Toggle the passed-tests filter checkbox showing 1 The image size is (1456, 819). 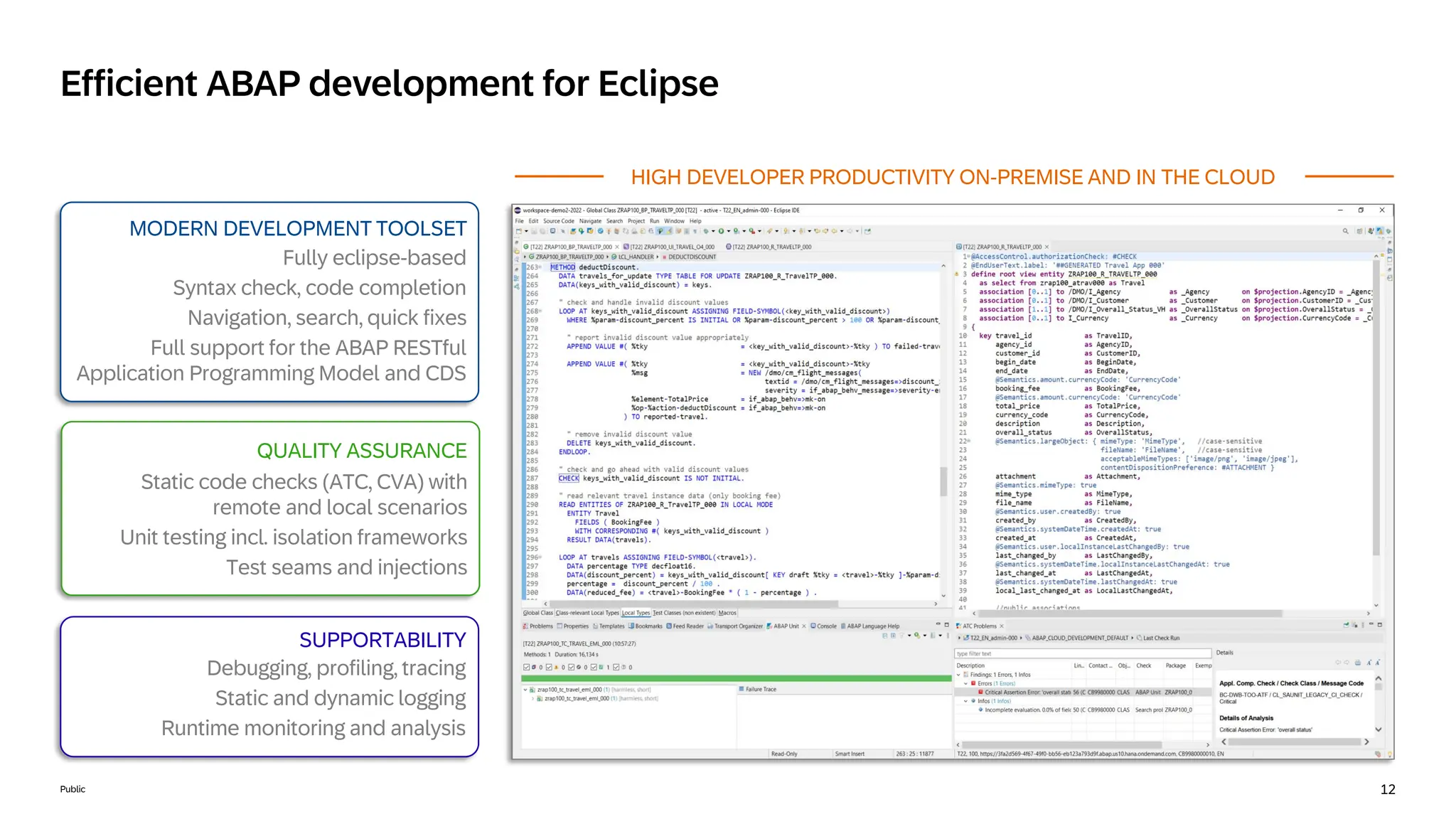[594, 668]
